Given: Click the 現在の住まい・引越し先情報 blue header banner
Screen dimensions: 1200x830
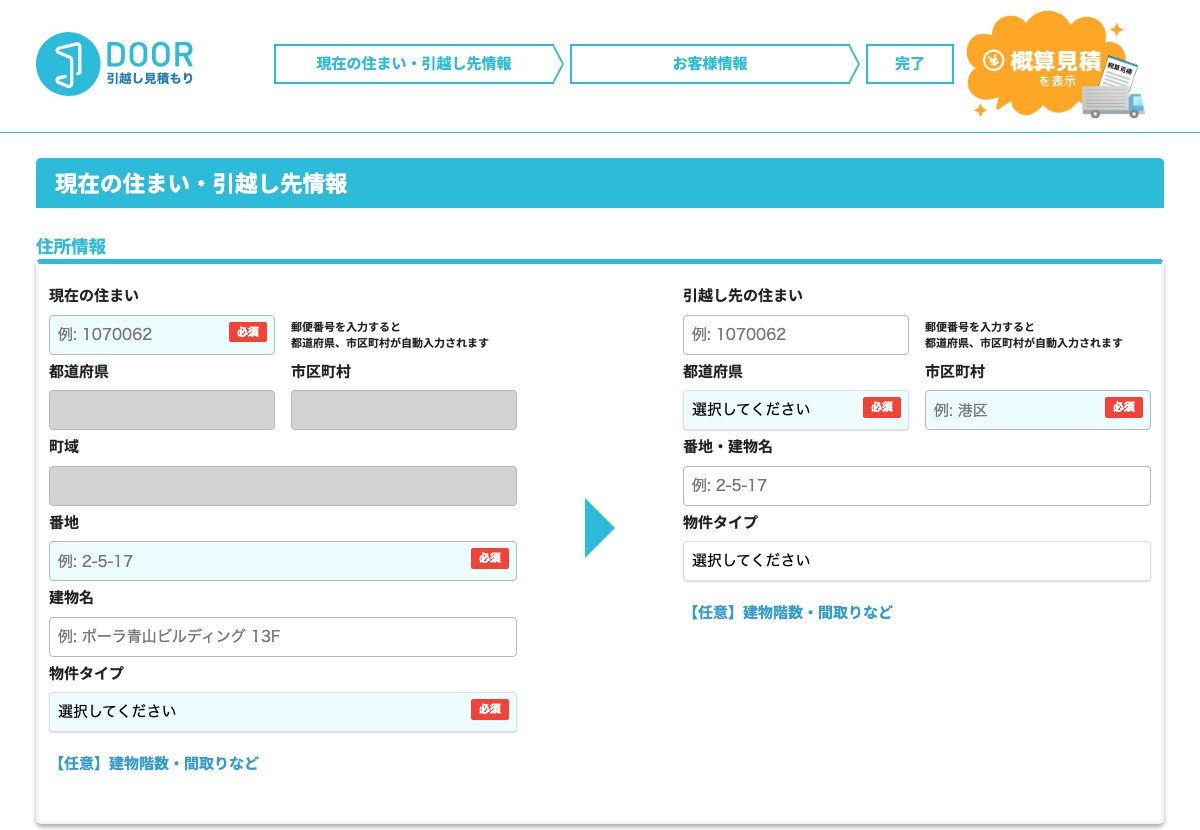Looking at the screenshot, I should 600,183.
